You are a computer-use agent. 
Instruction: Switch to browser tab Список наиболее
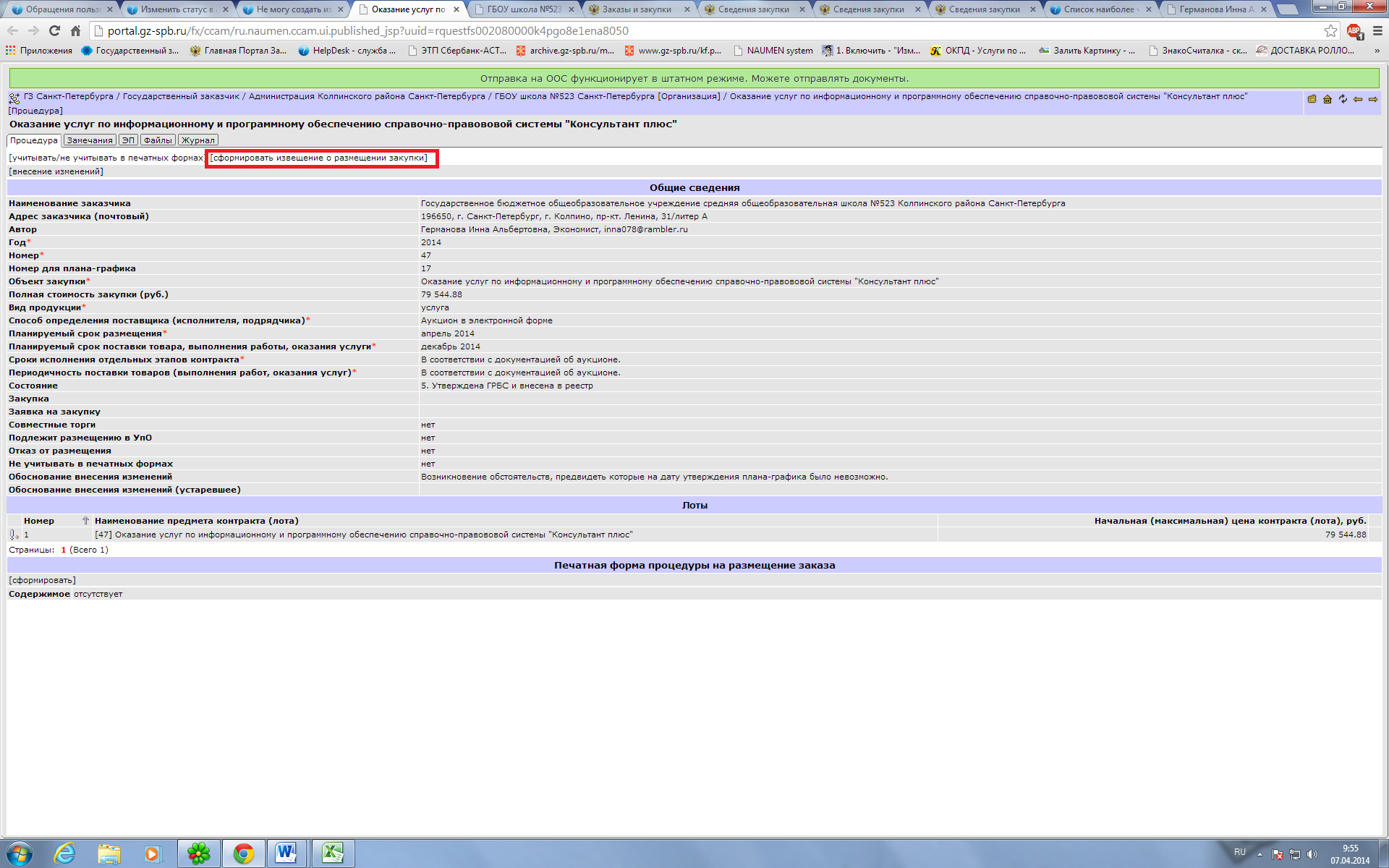pyautogui.click(x=1101, y=9)
